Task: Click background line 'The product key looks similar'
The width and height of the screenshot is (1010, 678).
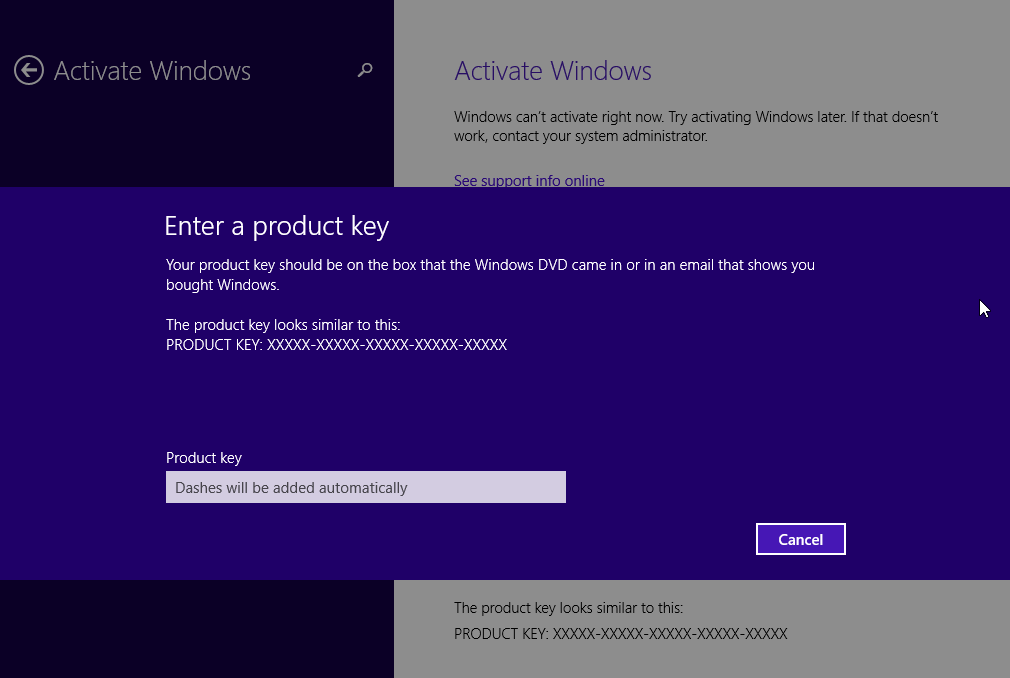Action: (568, 608)
